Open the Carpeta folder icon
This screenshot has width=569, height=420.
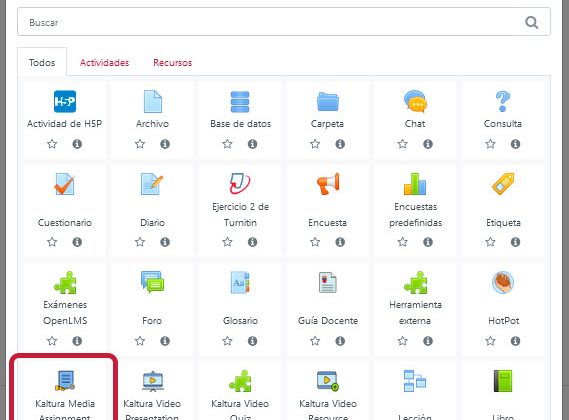[328, 101]
